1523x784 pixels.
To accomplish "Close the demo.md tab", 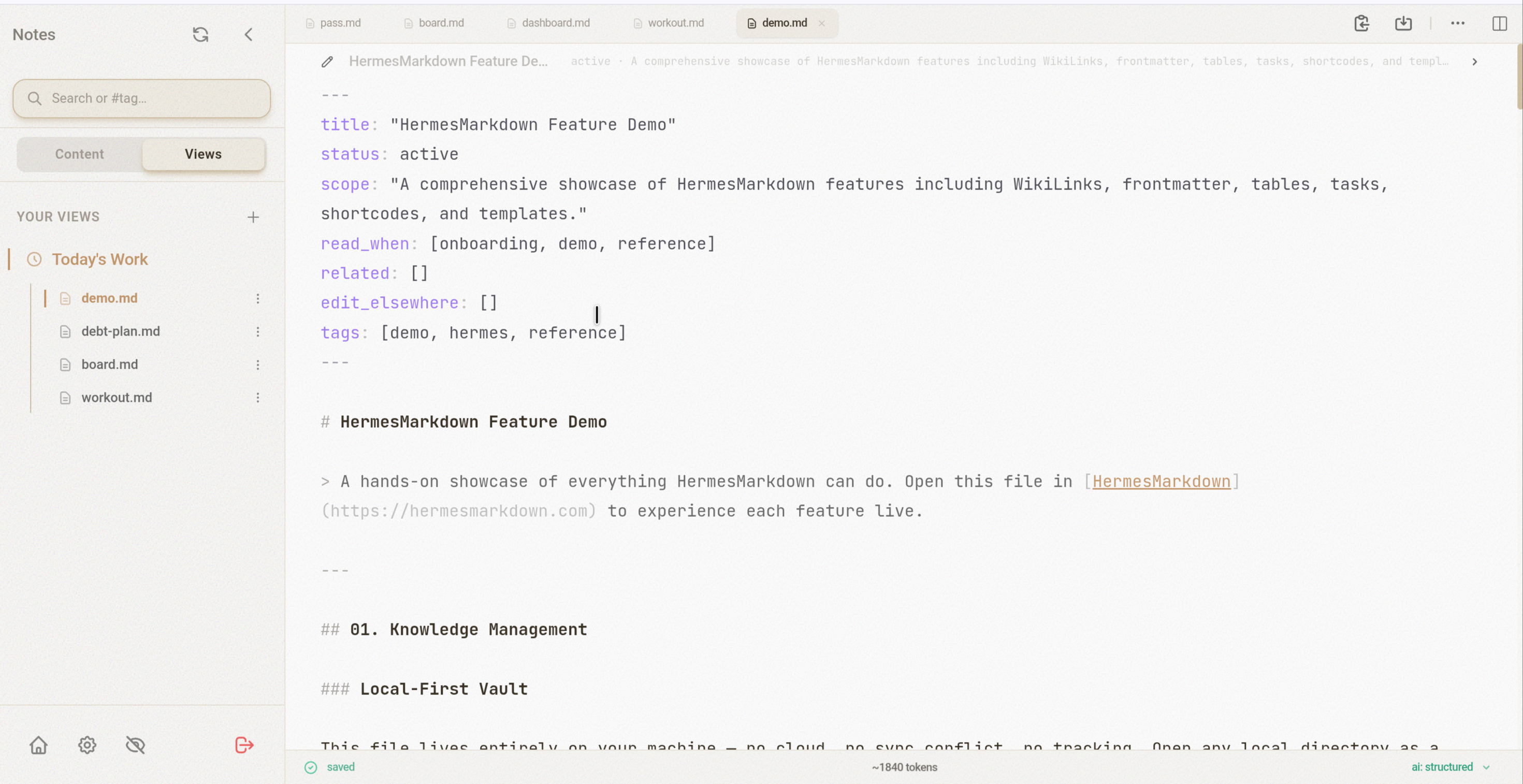I will 822,23.
